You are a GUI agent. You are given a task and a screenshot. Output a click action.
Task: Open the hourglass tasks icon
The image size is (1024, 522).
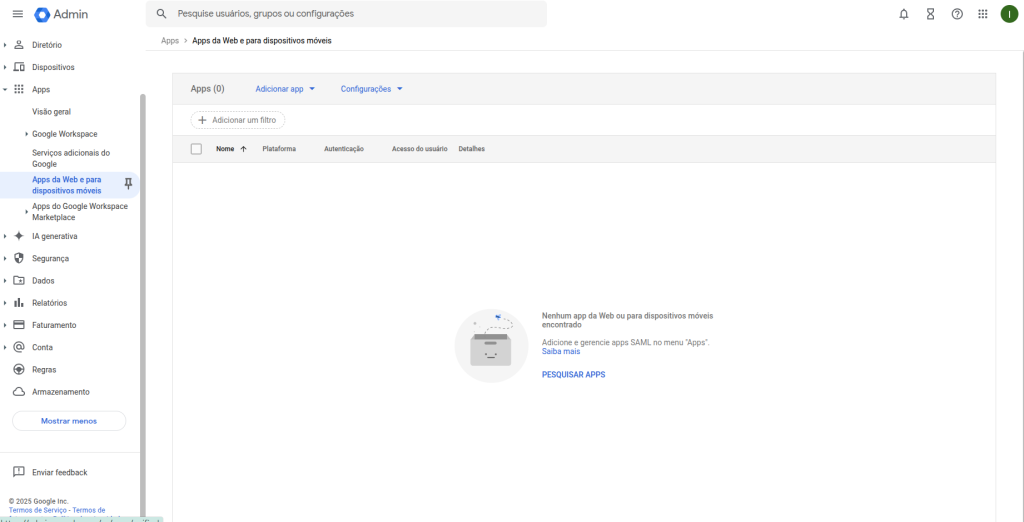(x=930, y=14)
